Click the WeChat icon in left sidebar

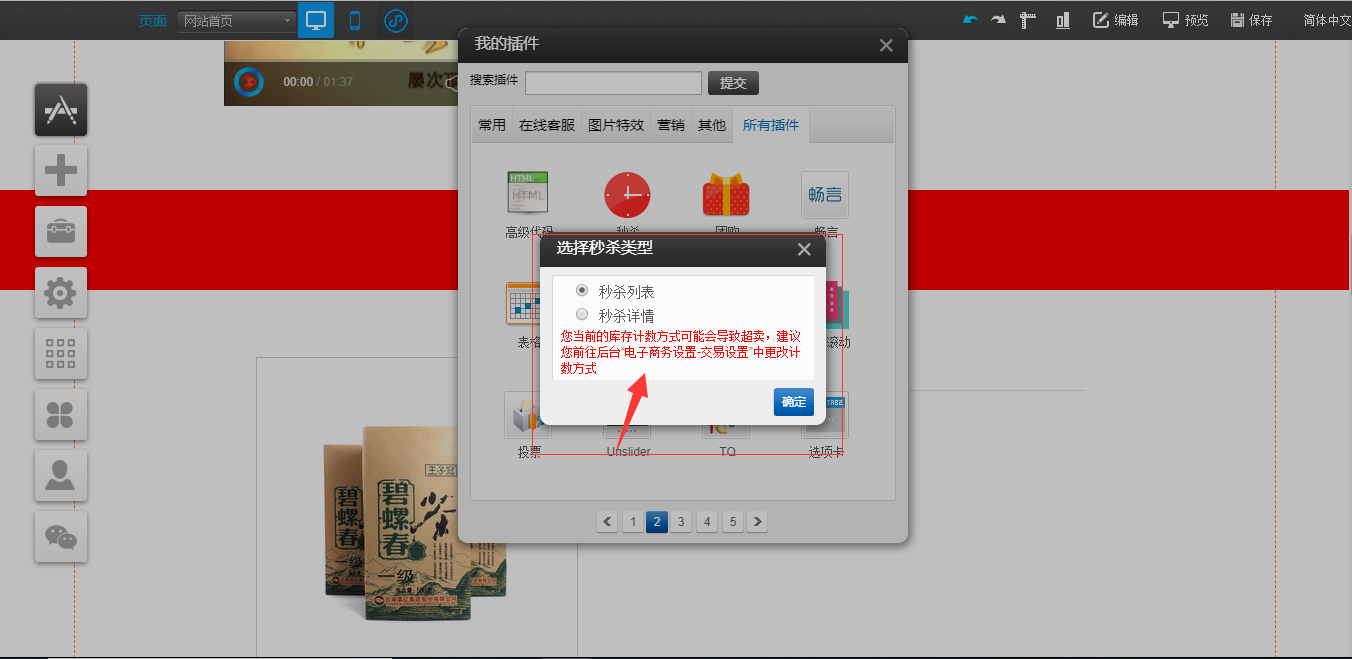pos(61,537)
